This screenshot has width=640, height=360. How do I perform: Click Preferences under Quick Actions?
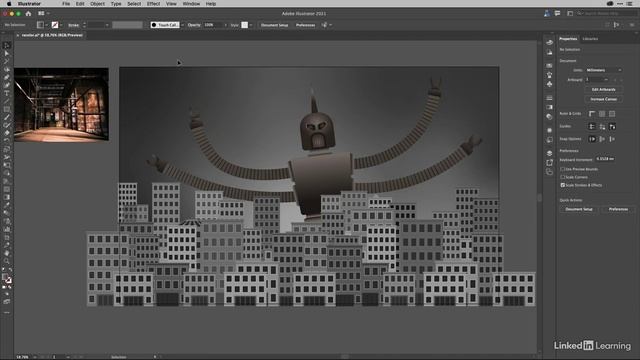click(x=618, y=209)
